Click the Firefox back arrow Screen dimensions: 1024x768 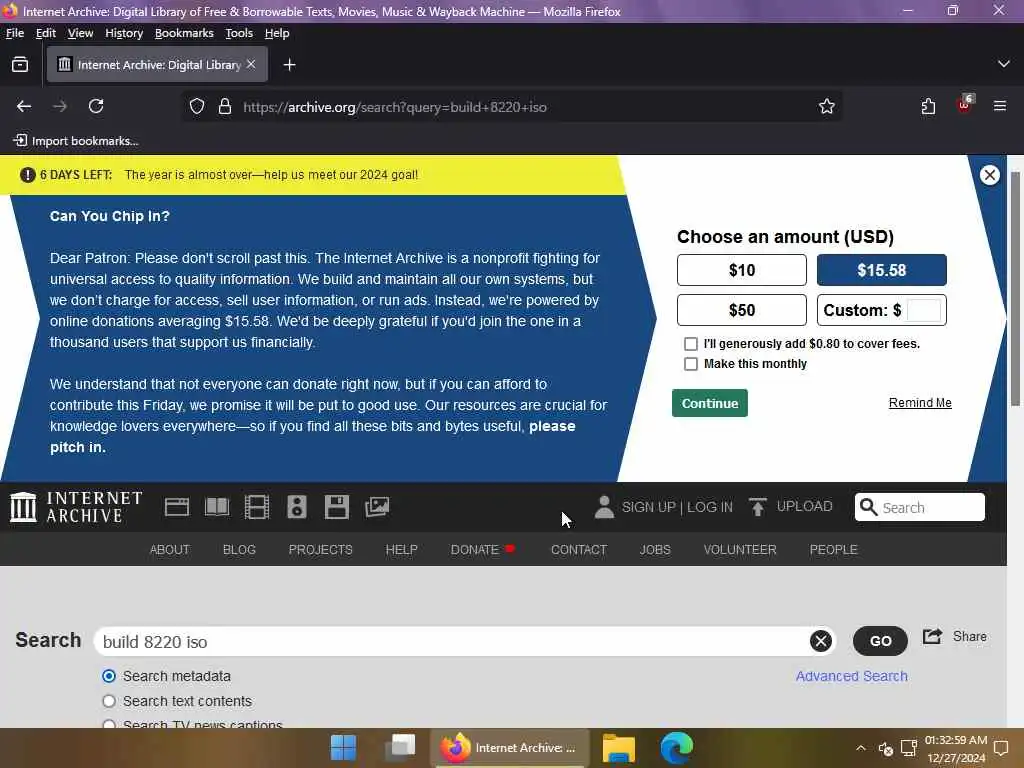(x=24, y=106)
